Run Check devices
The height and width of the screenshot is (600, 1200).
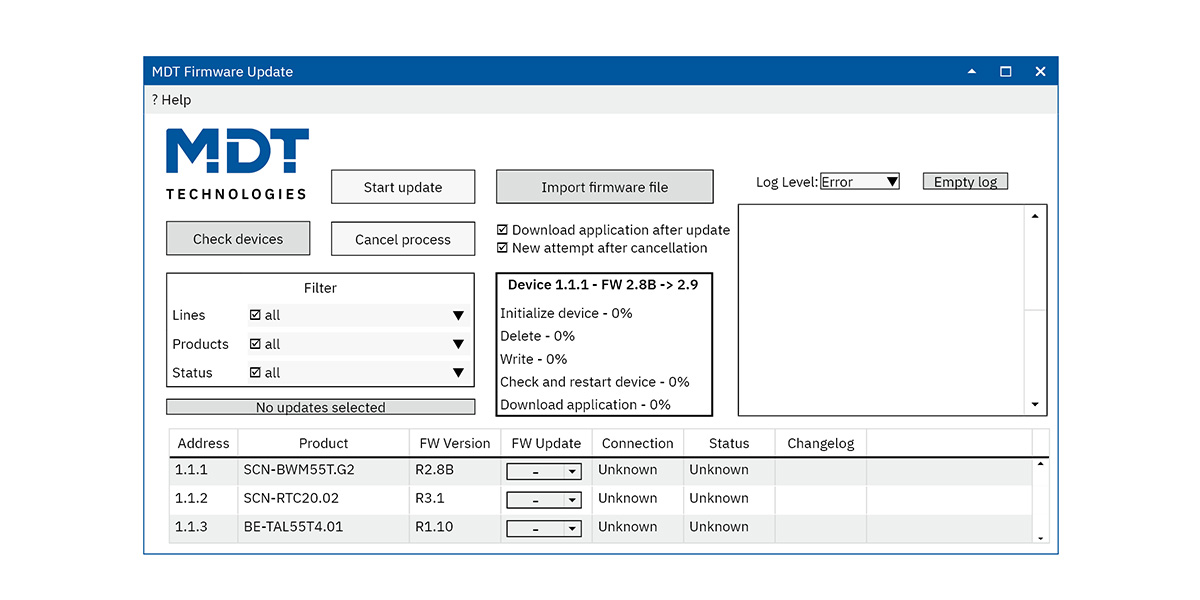(x=238, y=238)
